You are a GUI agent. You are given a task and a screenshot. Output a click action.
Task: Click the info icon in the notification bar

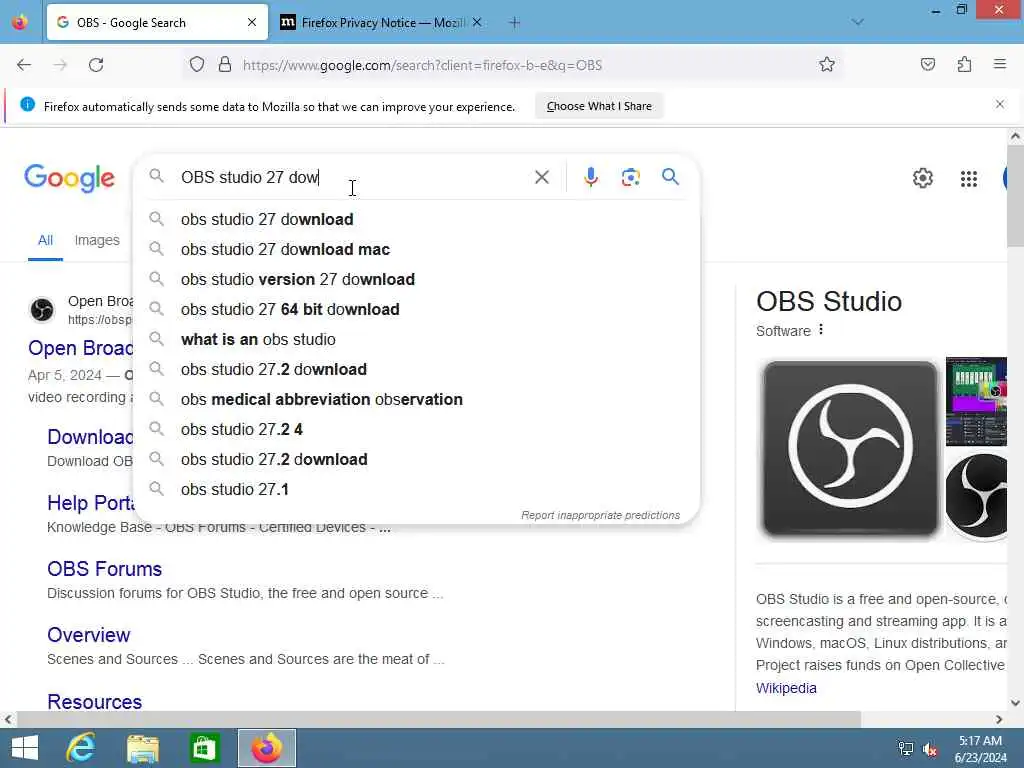click(x=27, y=104)
